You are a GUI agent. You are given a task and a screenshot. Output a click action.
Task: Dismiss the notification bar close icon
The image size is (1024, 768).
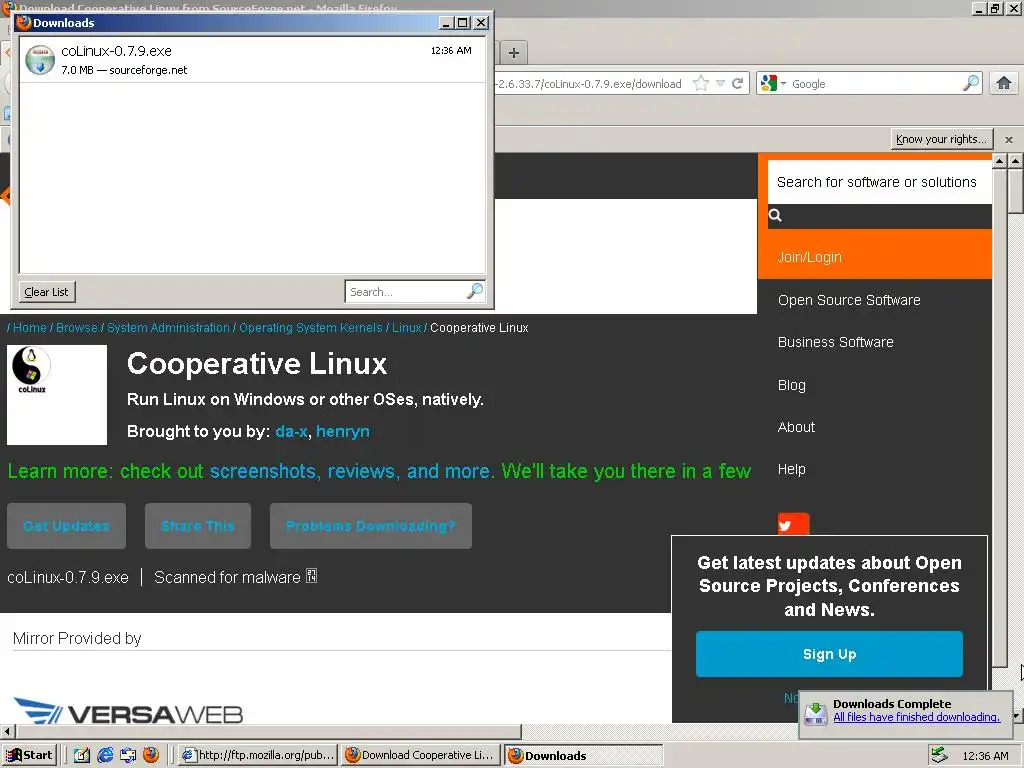pyautogui.click(x=1009, y=140)
